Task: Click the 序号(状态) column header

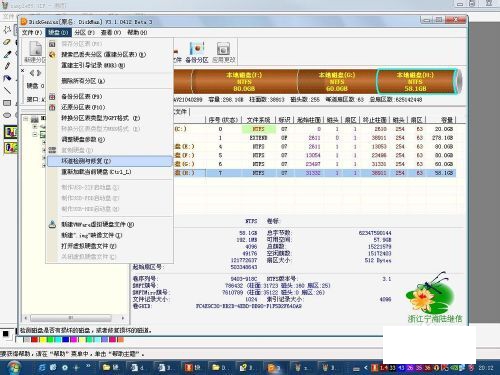Action: point(223,120)
